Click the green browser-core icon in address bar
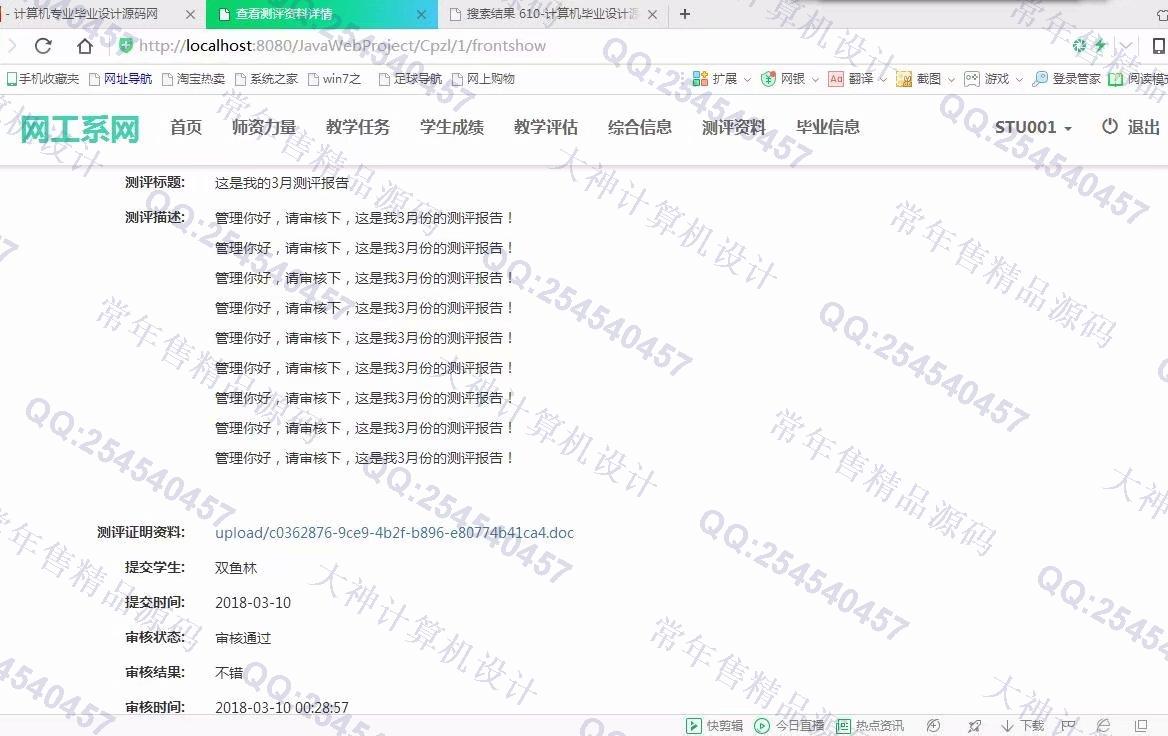The width and height of the screenshot is (1168, 736). coord(1079,45)
